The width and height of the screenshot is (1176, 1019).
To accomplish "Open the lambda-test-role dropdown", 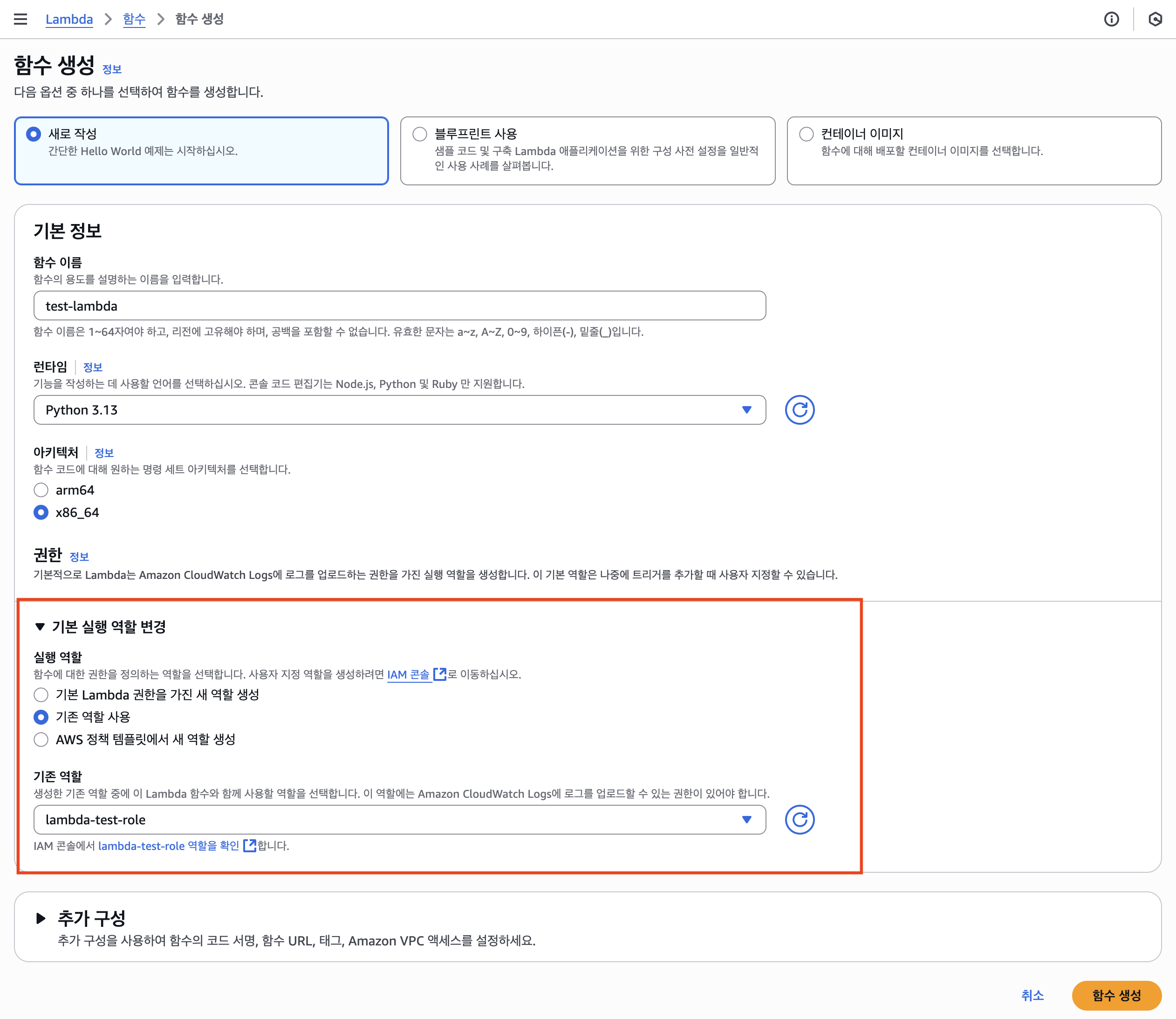I will [399, 819].
